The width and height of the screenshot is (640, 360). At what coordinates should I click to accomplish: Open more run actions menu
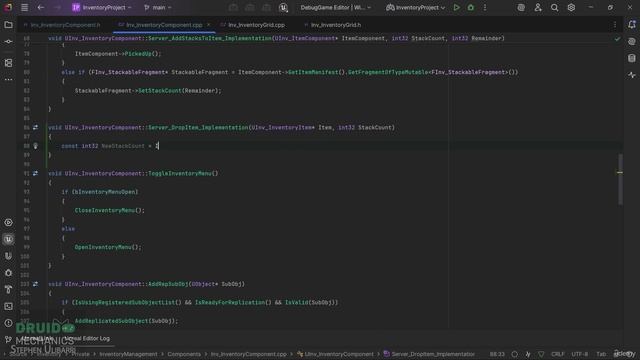click(485, 7)
